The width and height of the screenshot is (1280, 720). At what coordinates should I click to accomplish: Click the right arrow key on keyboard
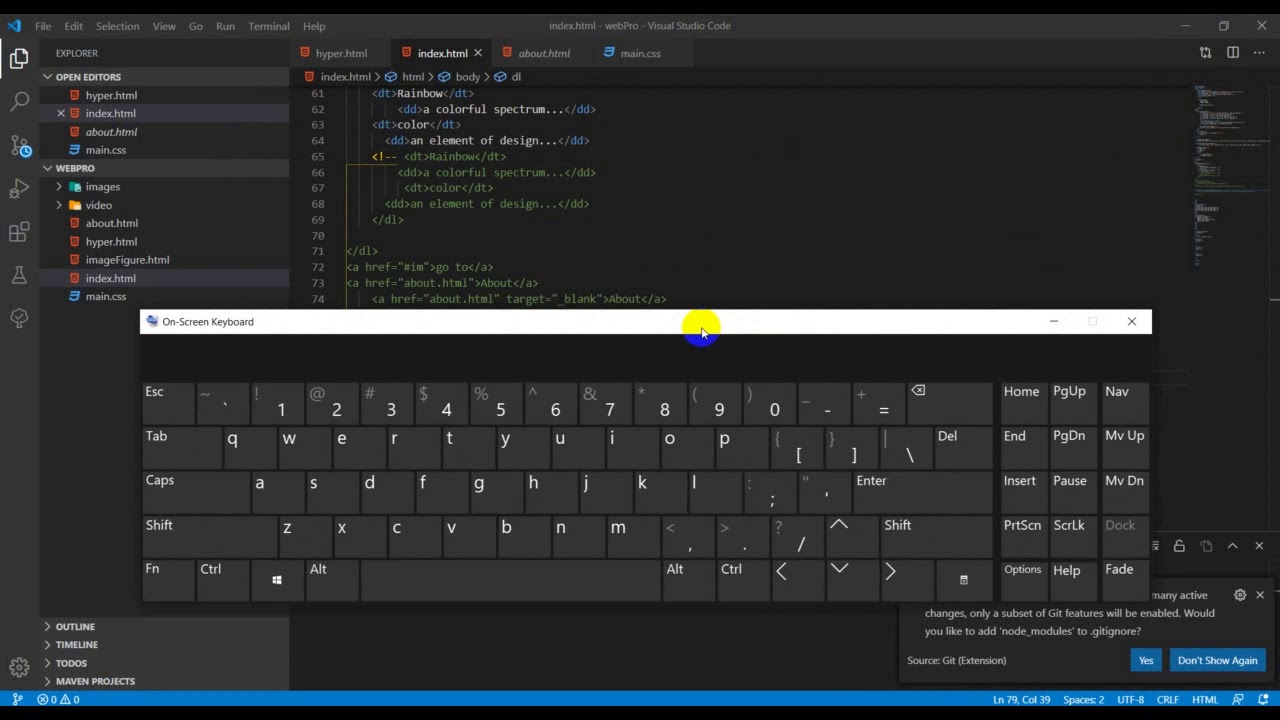[907, 580]
